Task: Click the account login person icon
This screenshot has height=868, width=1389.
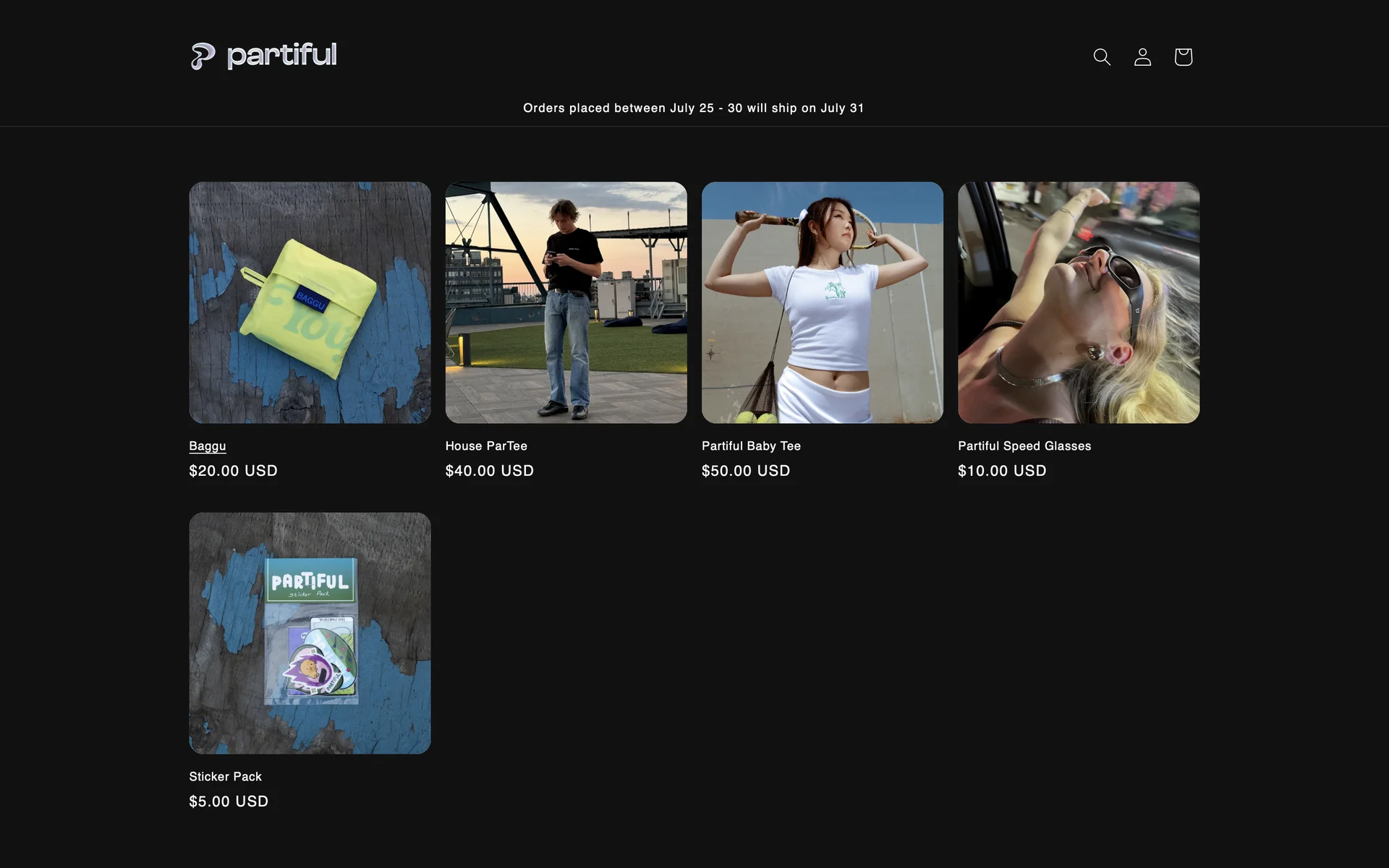Action: (1142, 56)
